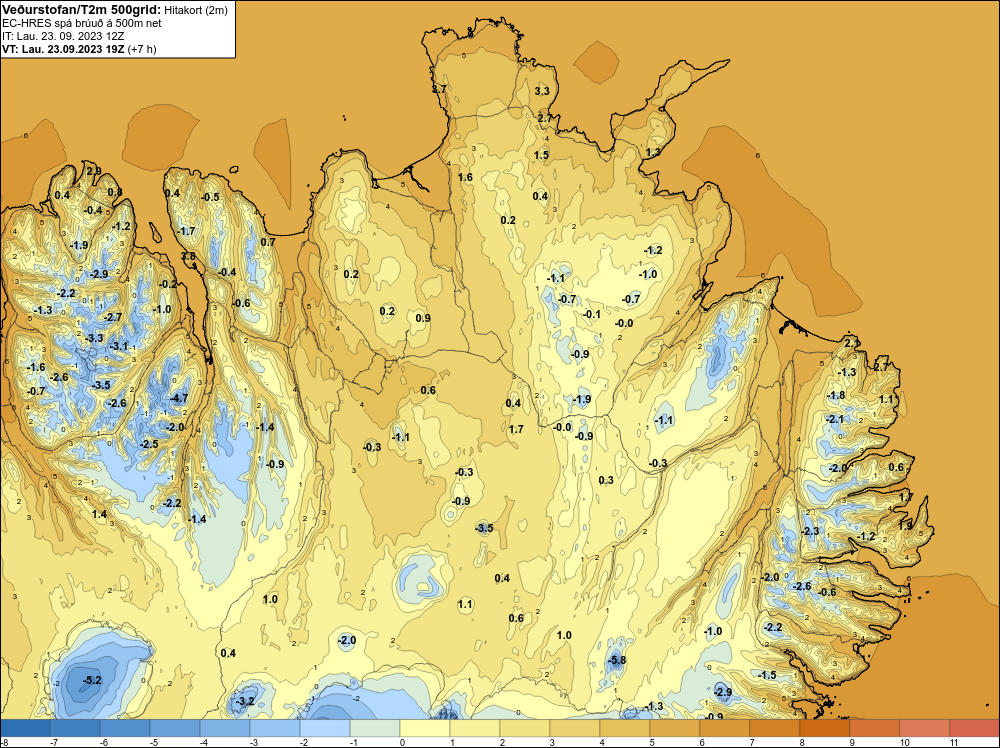1000x748 pixels.
Task: Click the "-5.2" temperature value
Action: pyautogui.click(x=92, y=680)
